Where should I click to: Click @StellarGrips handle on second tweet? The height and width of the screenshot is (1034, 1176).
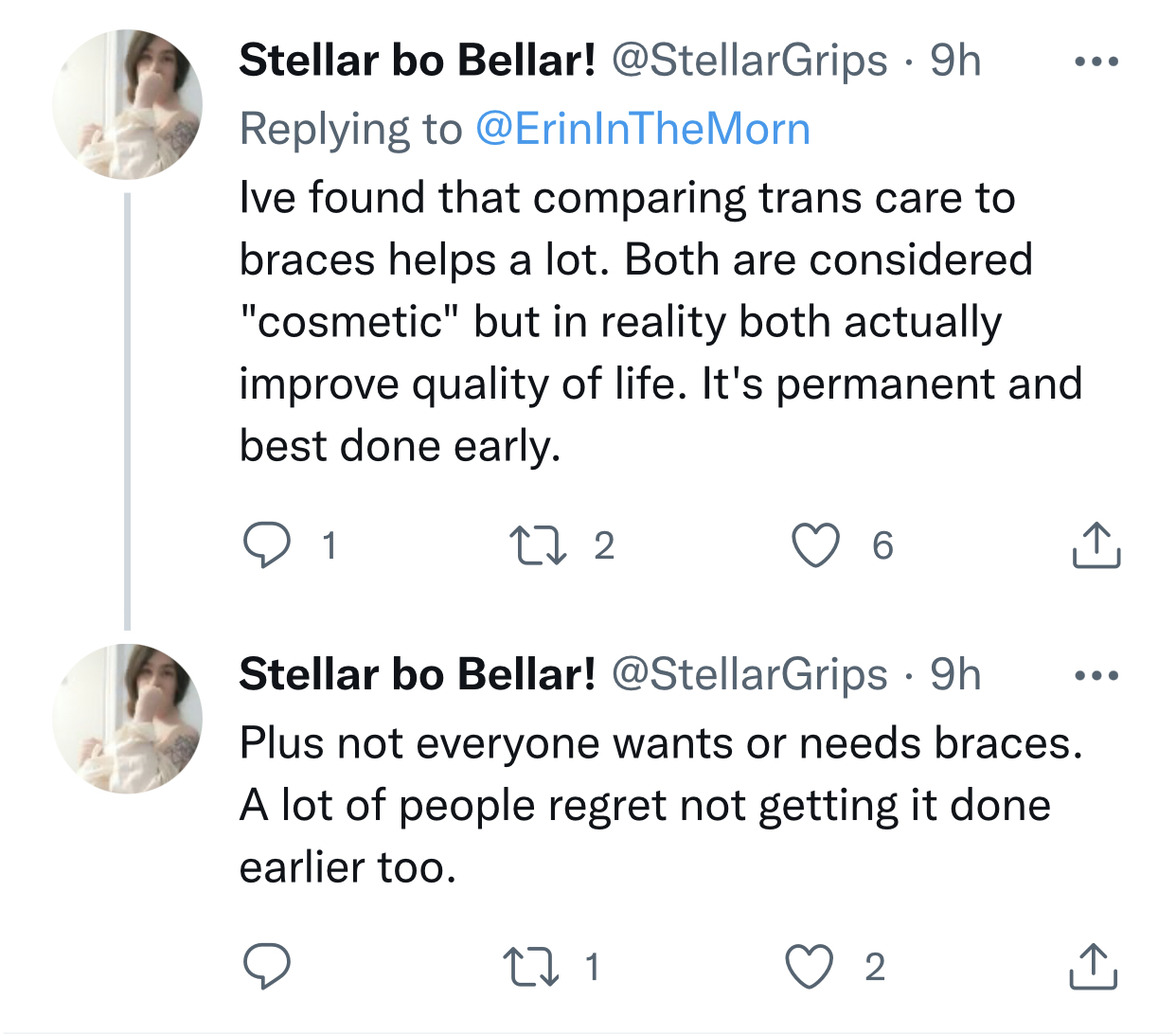pyautogui.click(x=749, y=675)
